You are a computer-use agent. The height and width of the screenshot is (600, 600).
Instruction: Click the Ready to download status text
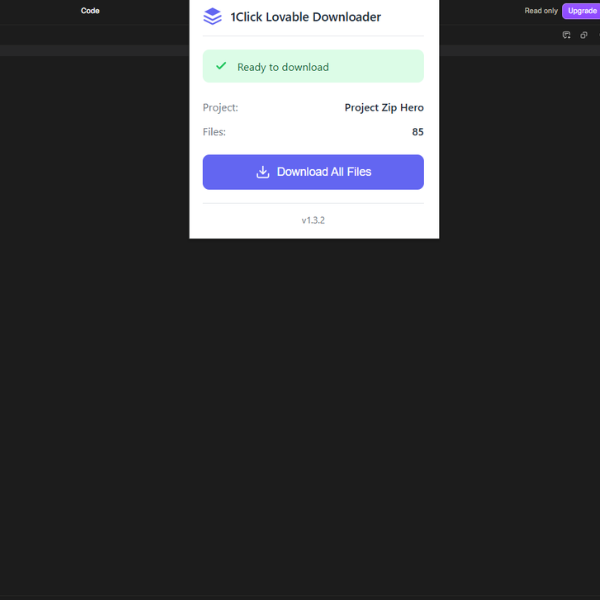coord(283,67)
